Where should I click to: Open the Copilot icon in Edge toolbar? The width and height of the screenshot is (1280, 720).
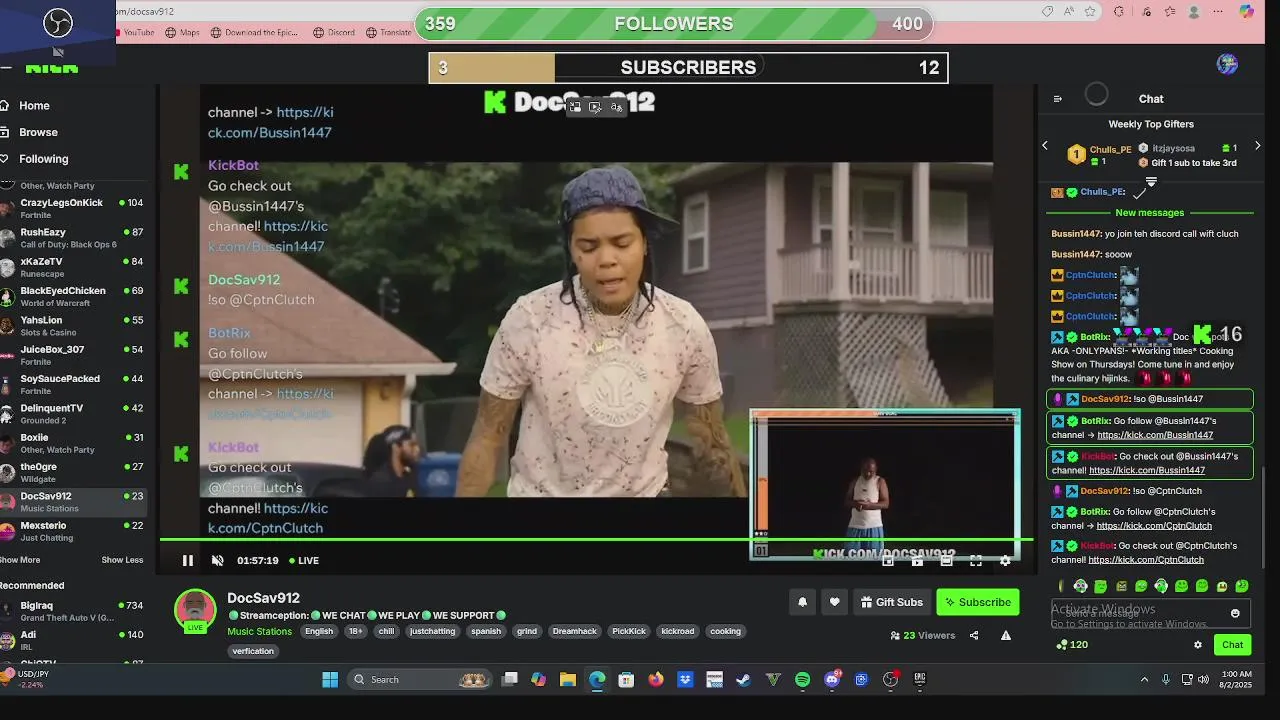click(x=1246, y=12)
